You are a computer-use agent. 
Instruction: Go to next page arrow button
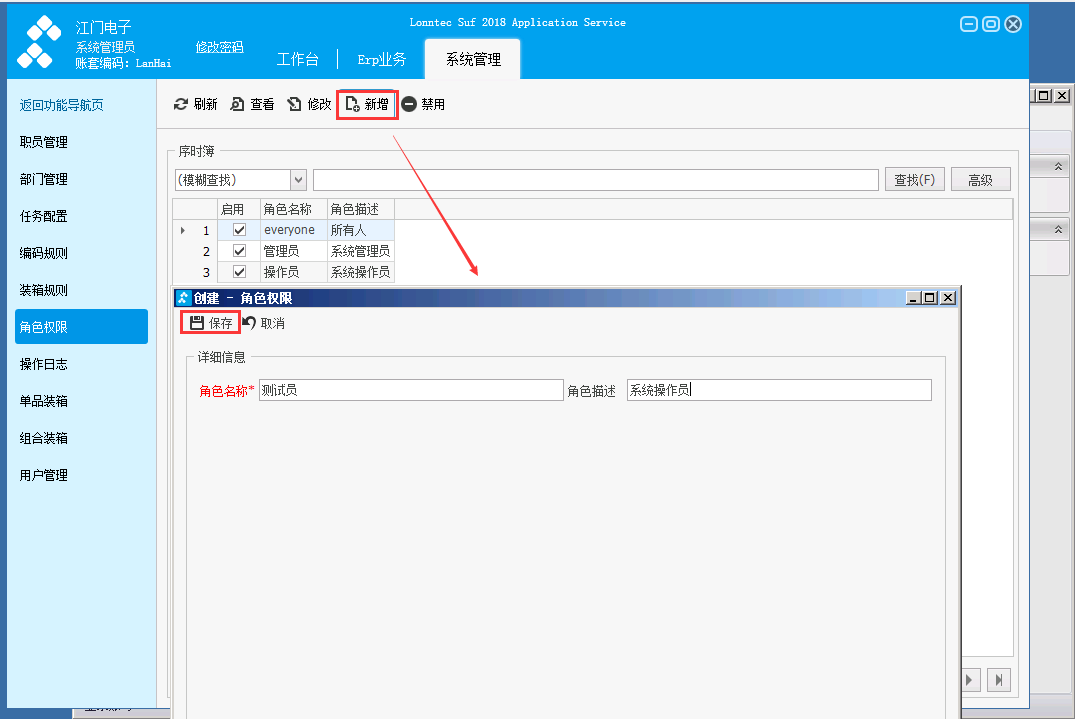click(969, 680)
